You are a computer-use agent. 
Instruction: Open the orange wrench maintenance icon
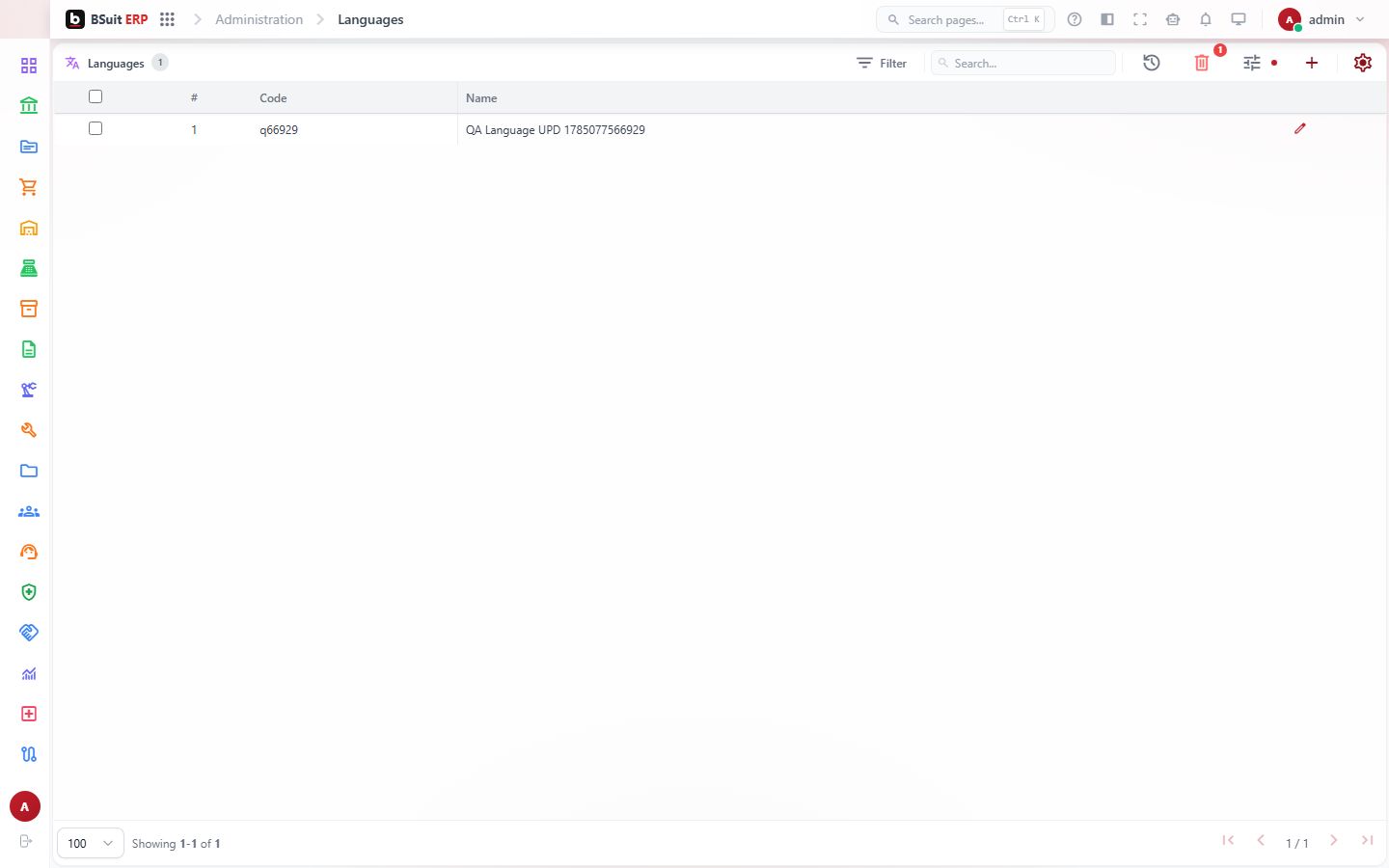click(x=29, y=430)
